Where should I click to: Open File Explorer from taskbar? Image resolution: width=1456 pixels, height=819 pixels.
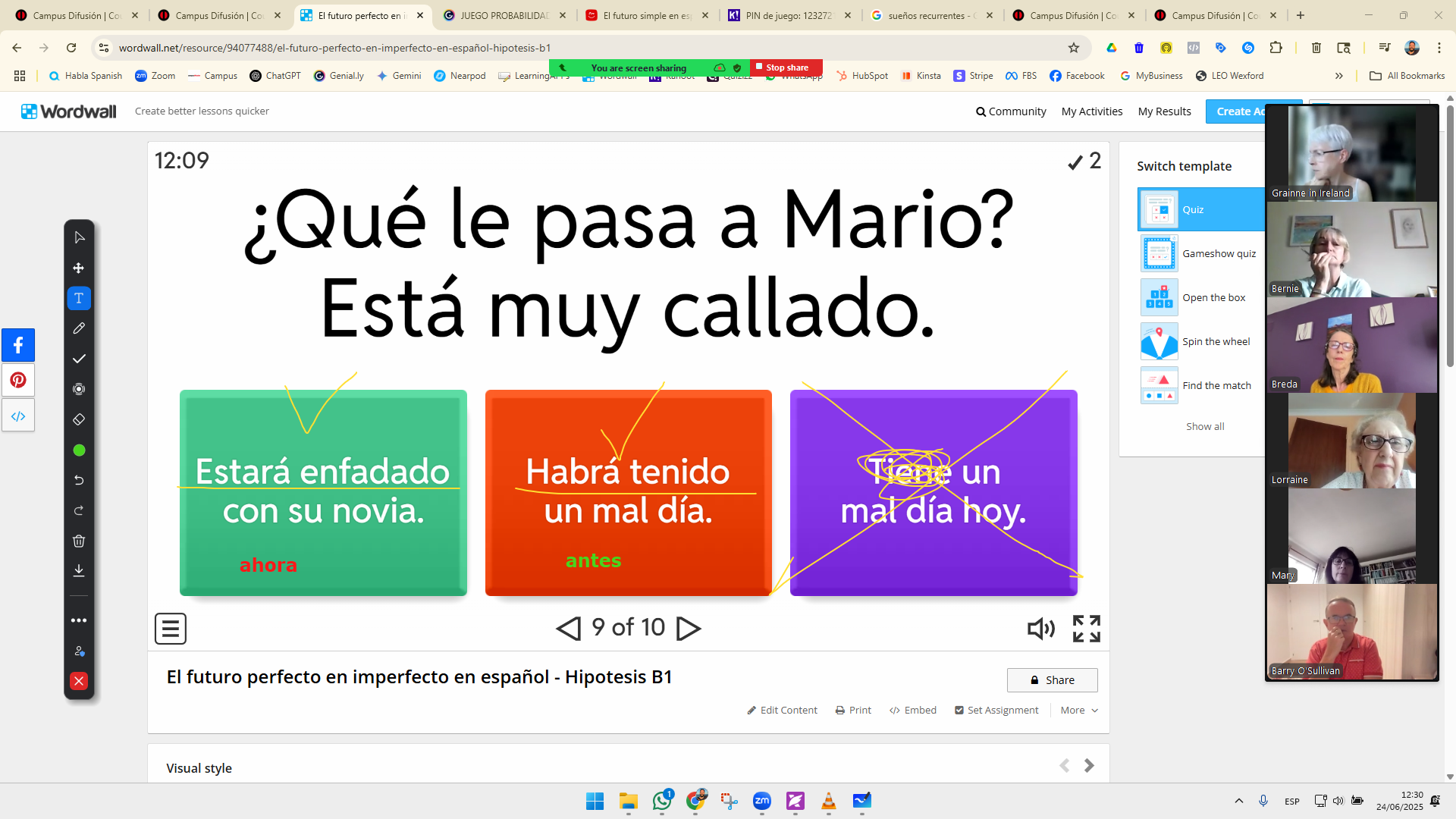[629, 801]
